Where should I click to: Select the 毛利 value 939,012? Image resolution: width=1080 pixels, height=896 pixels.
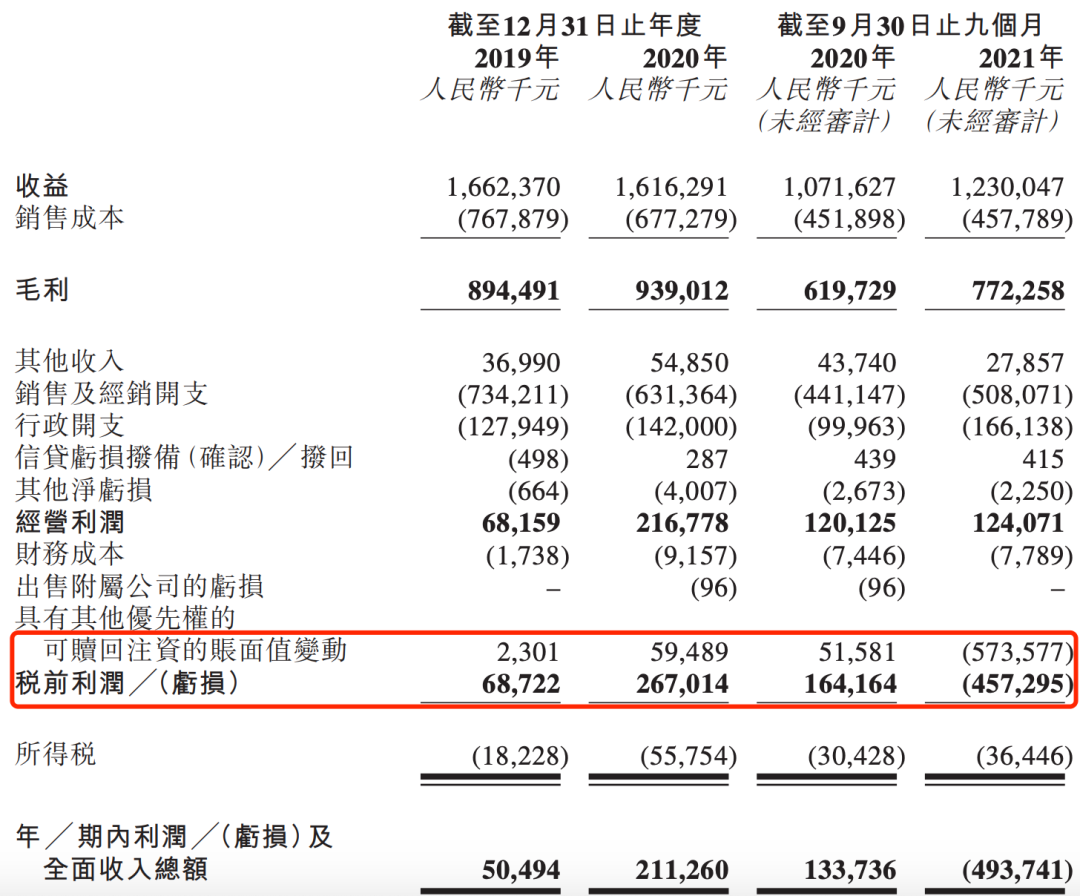pos(671,291)
